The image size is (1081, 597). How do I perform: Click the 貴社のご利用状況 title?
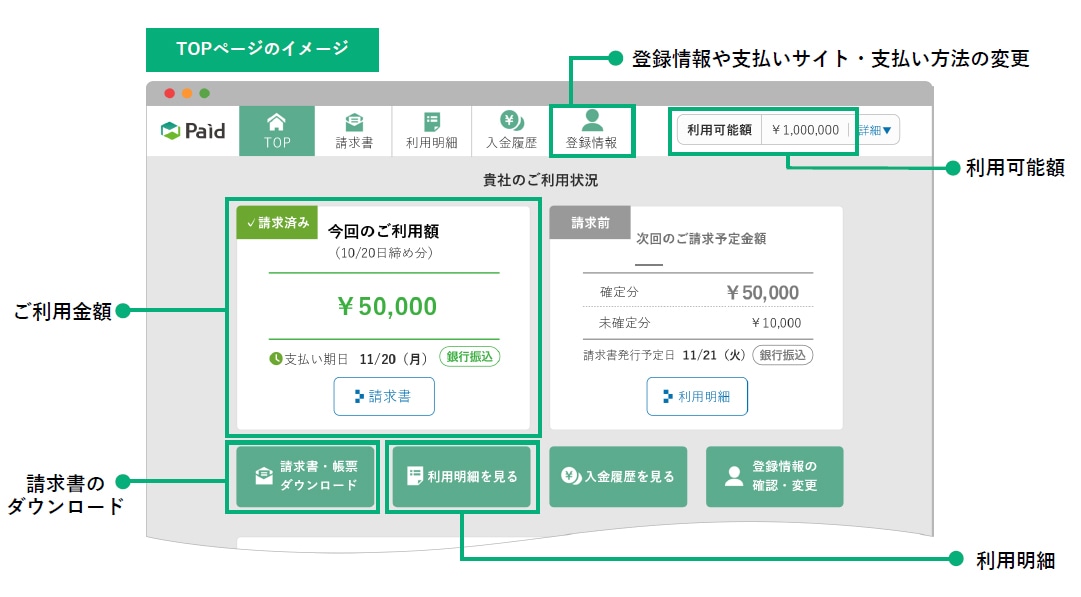[540, 181]
